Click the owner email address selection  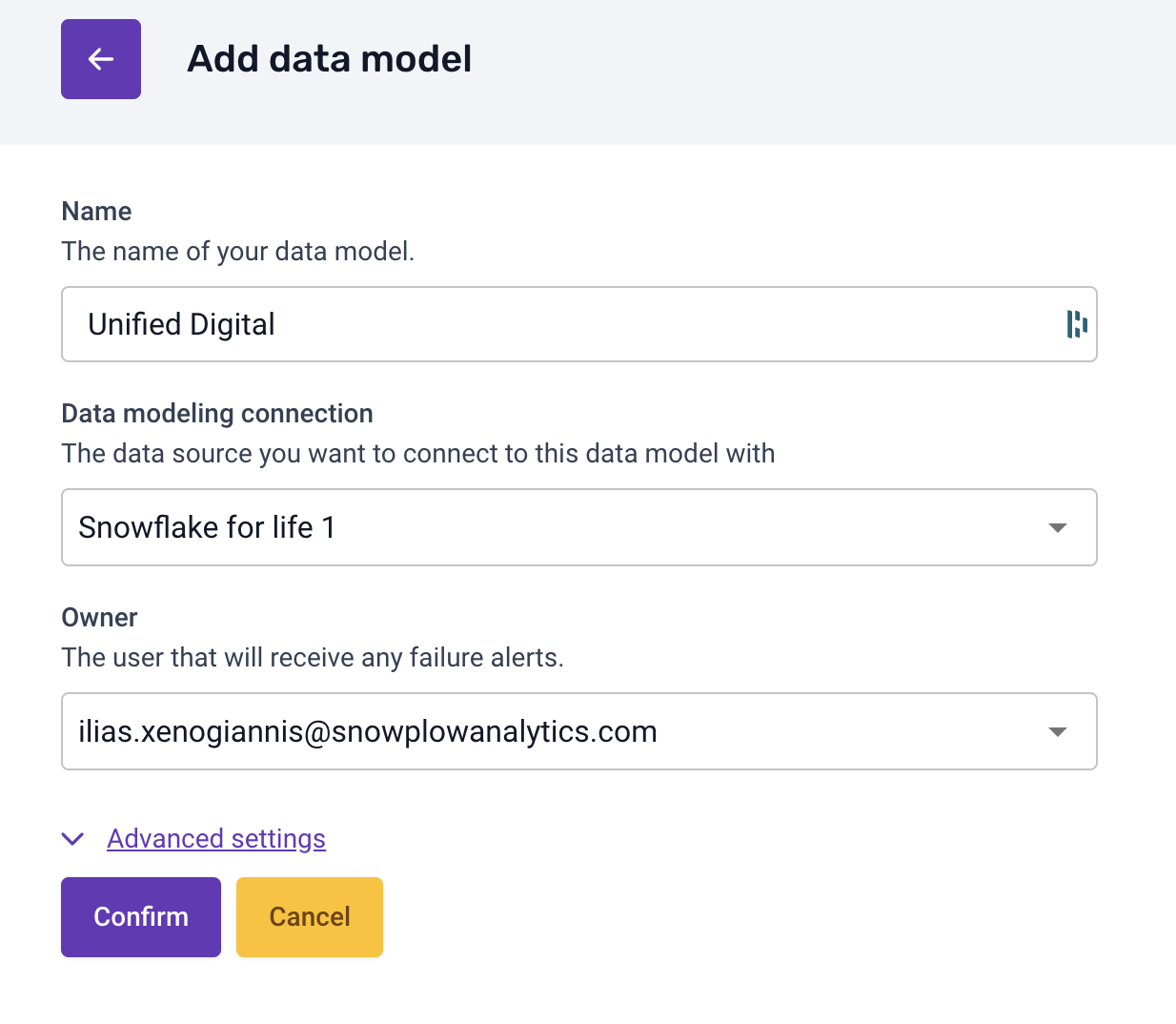368,731
